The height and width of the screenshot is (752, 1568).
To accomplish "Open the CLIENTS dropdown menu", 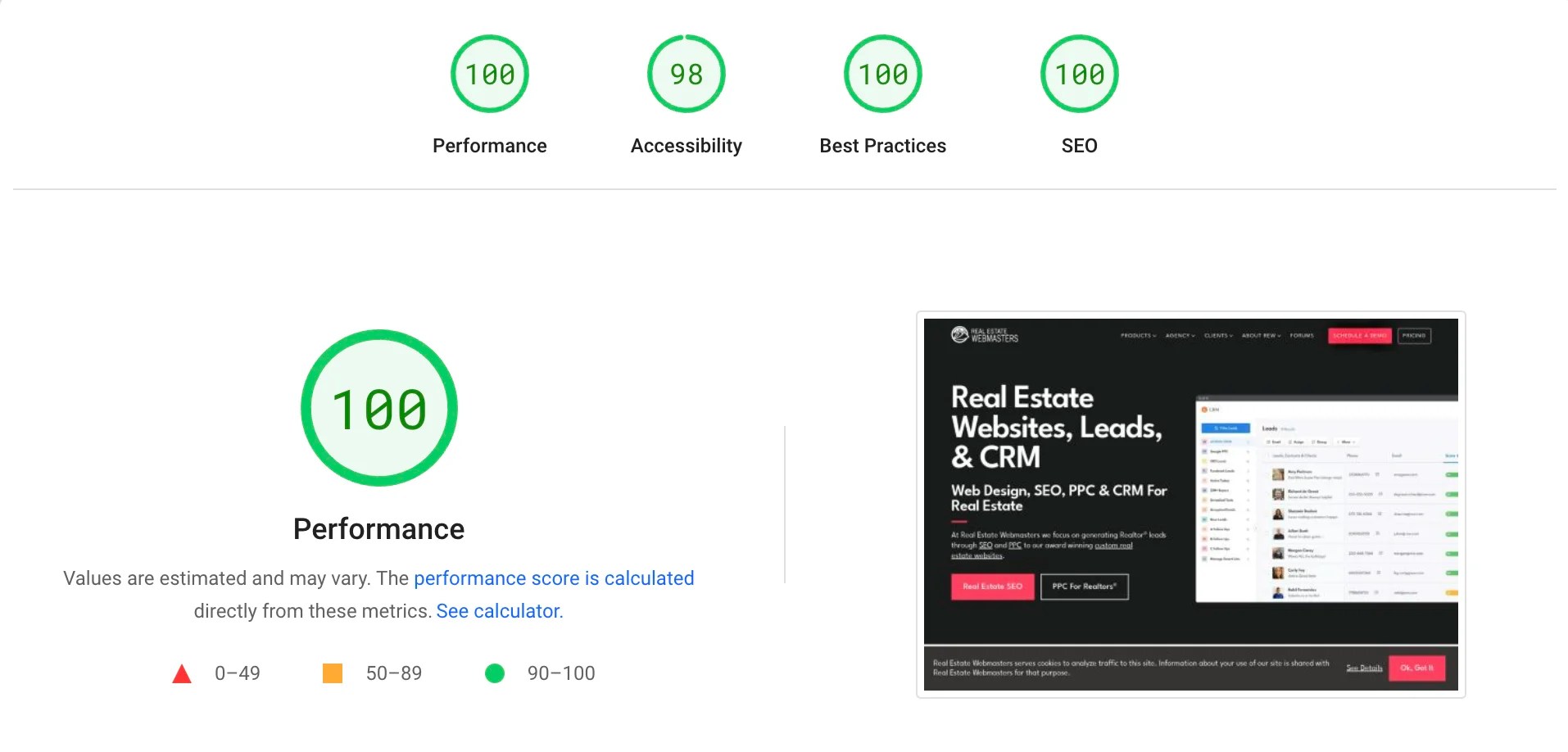I will coord(1218,335).
